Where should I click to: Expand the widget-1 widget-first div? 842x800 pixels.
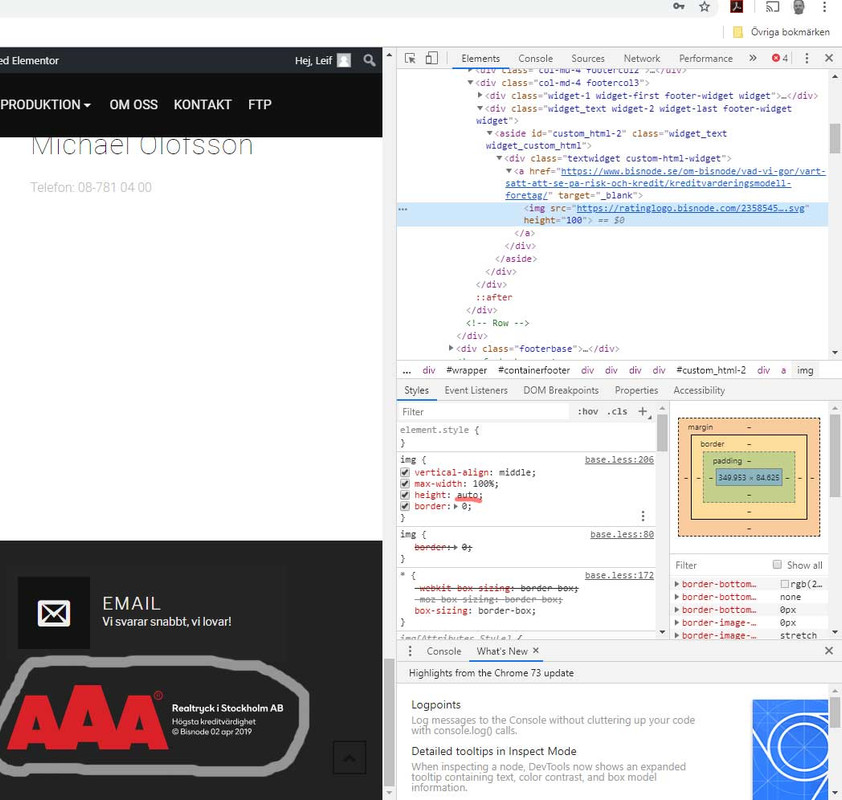[480, 96]
